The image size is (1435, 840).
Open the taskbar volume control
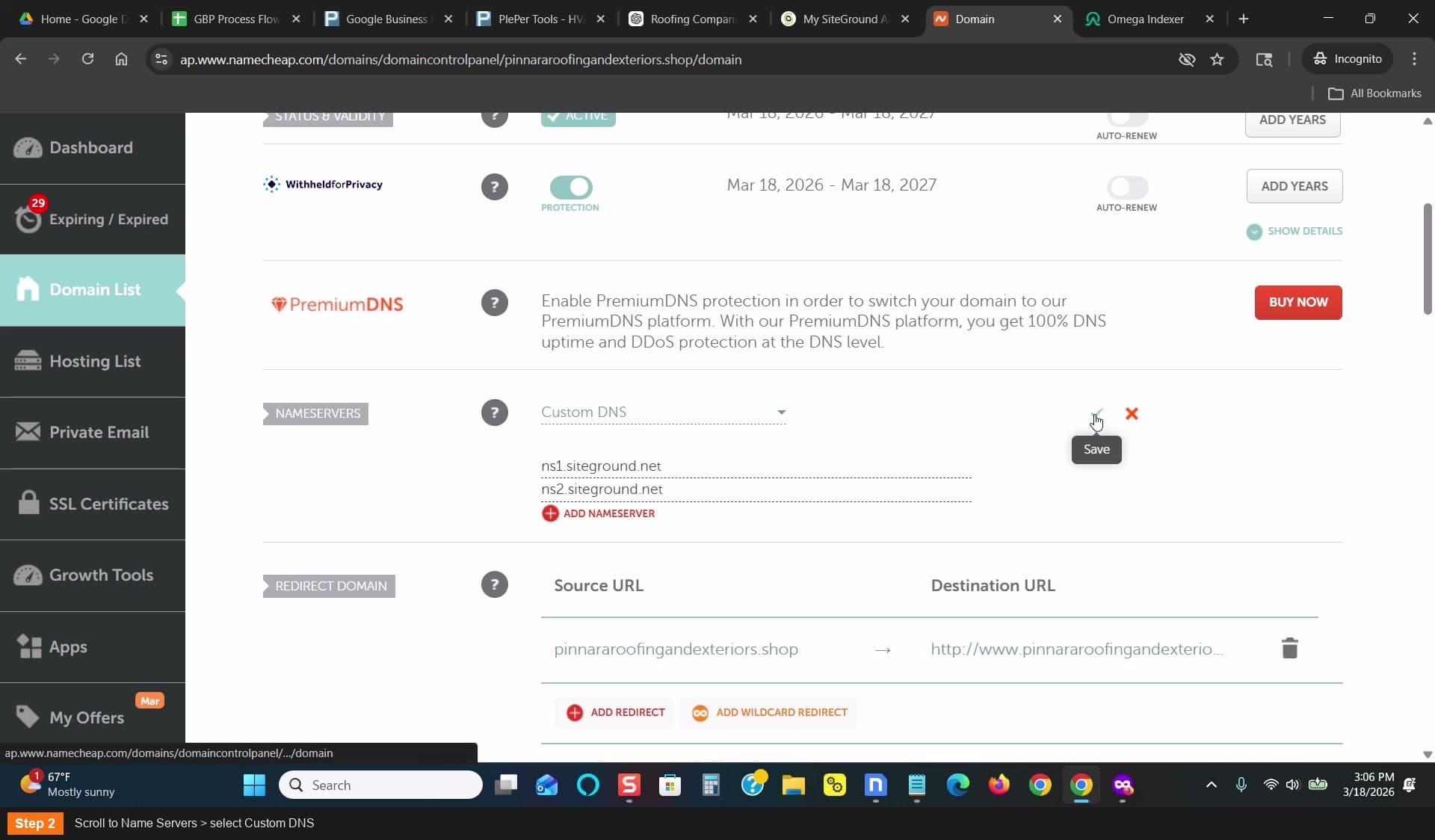pyautogui.click(x=1292, y=785)
